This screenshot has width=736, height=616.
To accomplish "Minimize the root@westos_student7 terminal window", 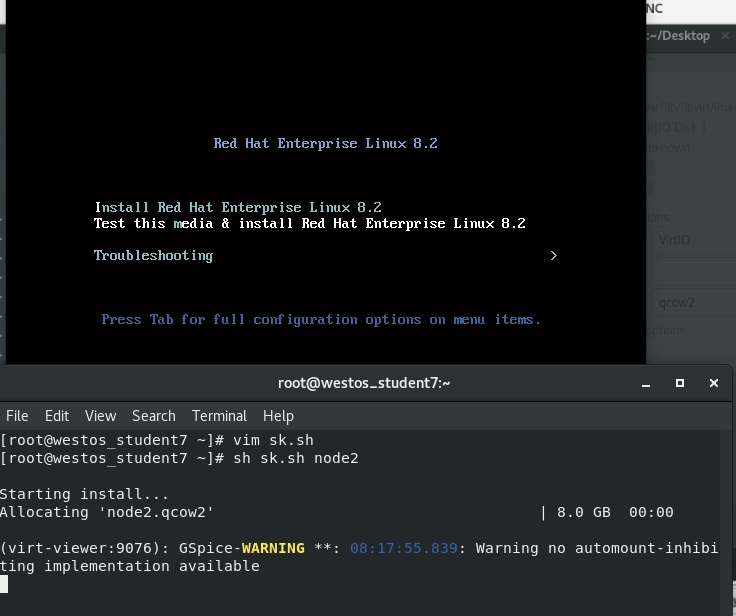I will [646, 384].
